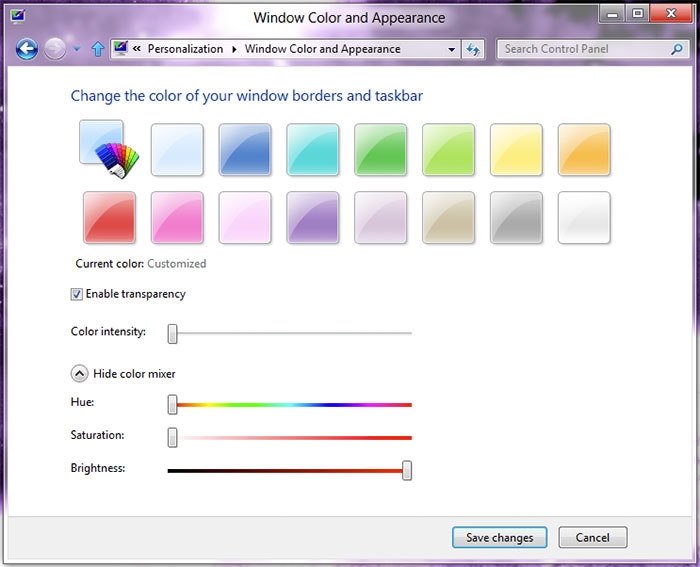This screenshot has height=567, width=700.
Task: Maximize the Window Color and Appearance window
Action: (638, 14)
